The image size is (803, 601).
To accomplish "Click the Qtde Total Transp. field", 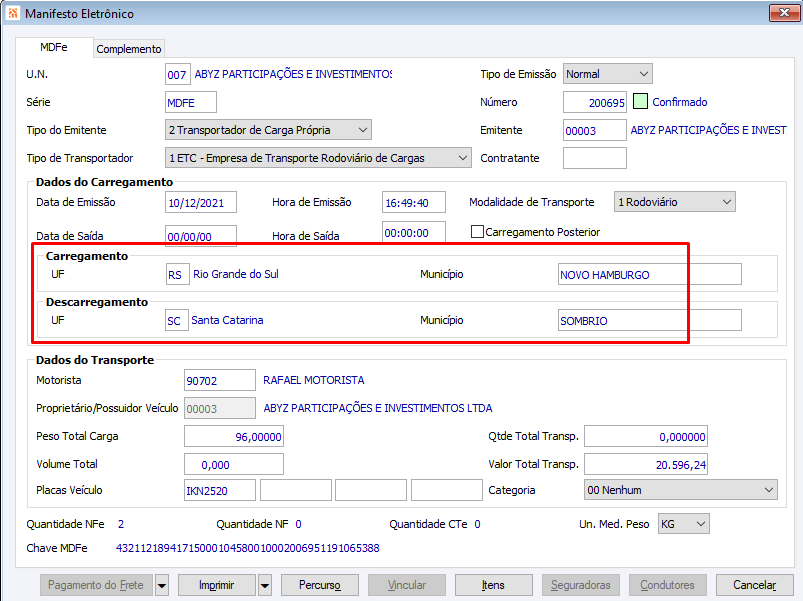I will [x=646, y=436].
